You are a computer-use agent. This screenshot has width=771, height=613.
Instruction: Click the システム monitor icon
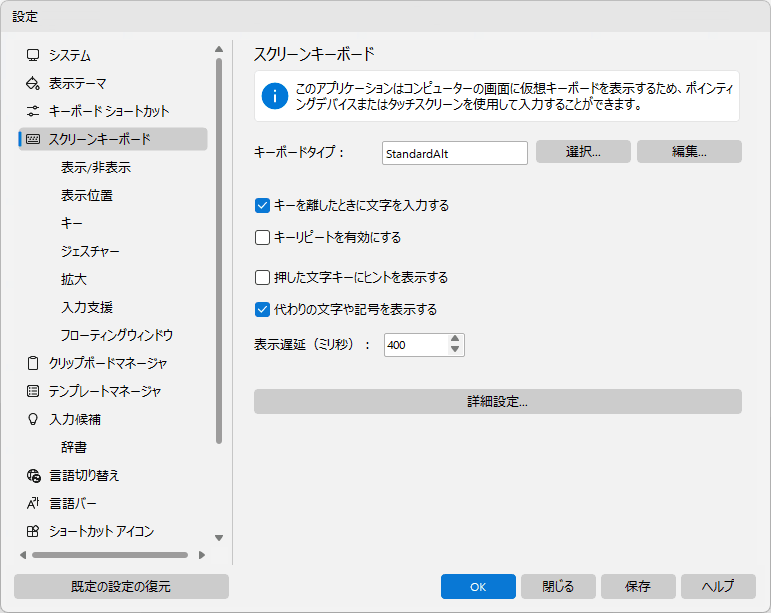click(33, 55)
